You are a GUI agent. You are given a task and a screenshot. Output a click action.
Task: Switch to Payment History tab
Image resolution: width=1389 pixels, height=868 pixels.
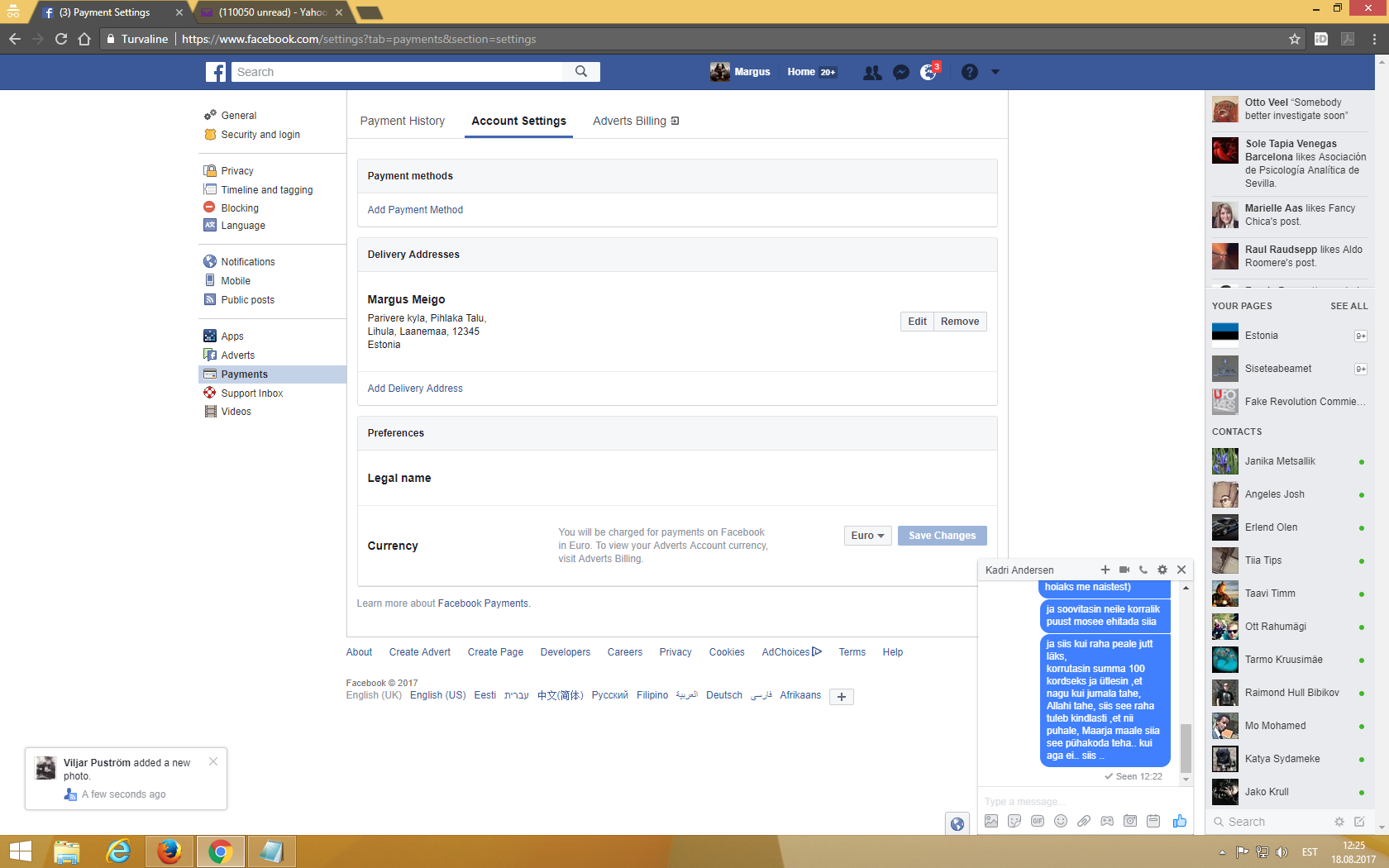(403, 121)
